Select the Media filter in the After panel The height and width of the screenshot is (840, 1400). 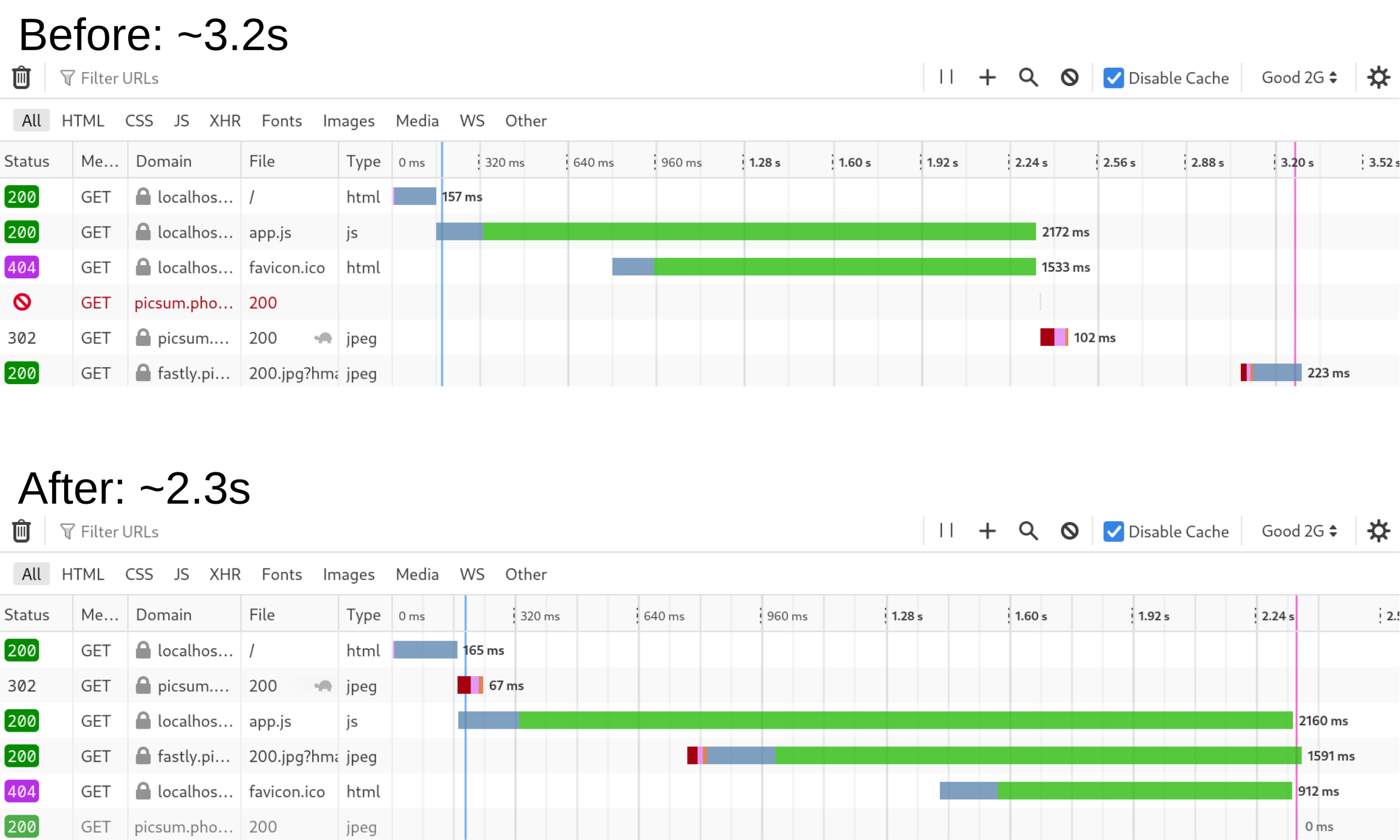coord(417,574)
